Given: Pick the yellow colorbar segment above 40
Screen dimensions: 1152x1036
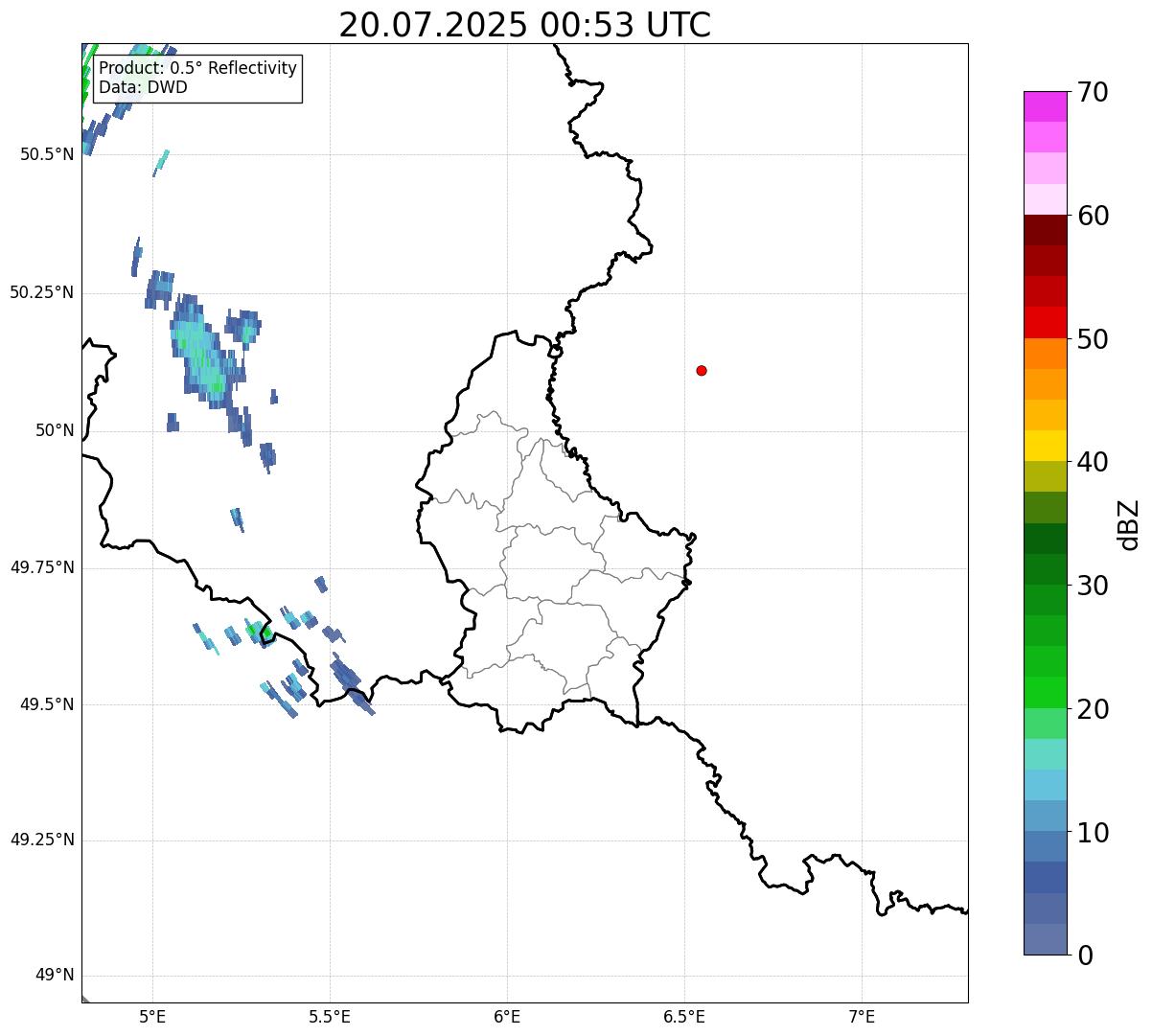Looking at the screenshot, I should (1046, 446).
